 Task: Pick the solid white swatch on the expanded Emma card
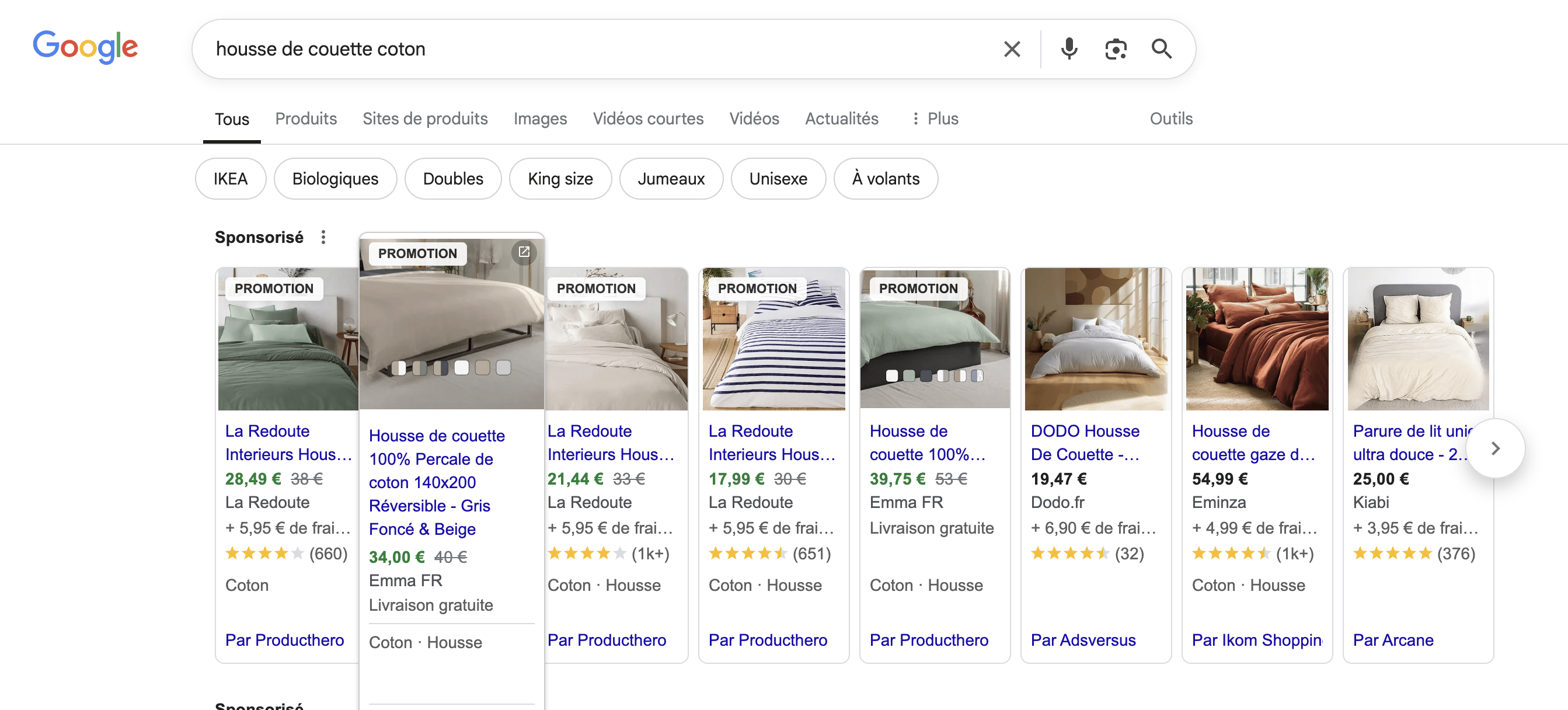pos(461,368)
